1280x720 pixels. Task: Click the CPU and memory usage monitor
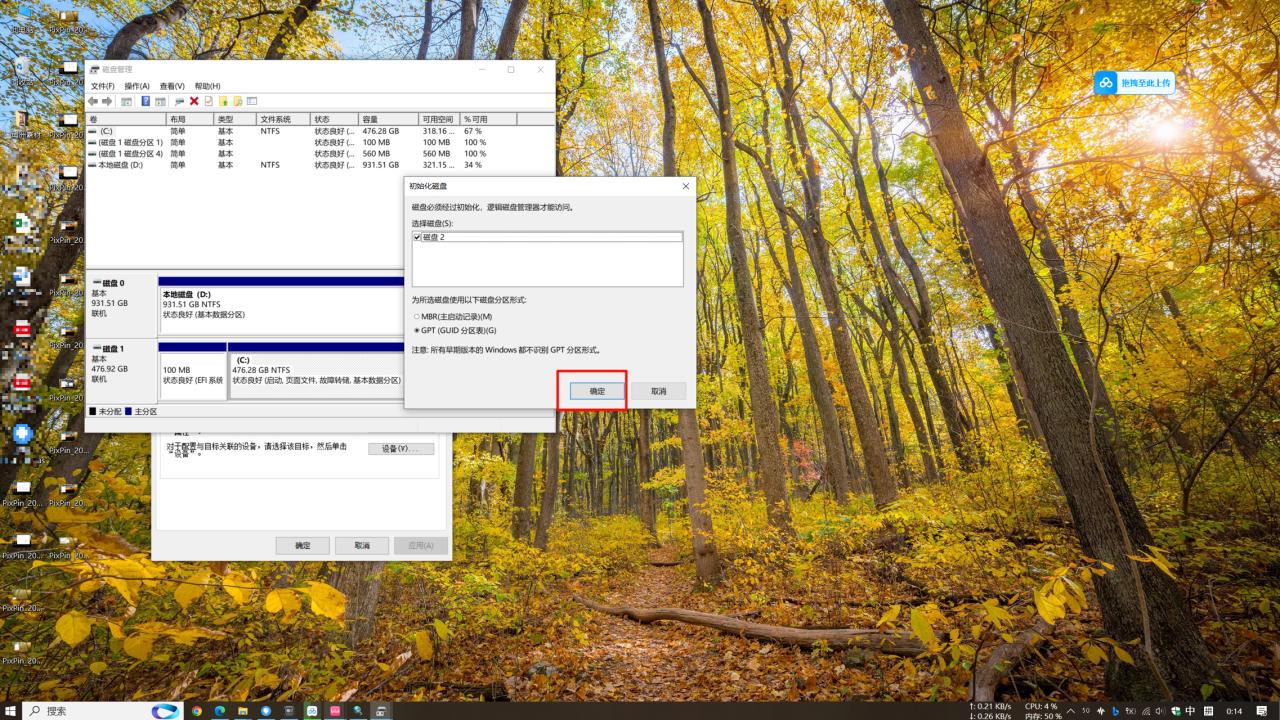1041,711
